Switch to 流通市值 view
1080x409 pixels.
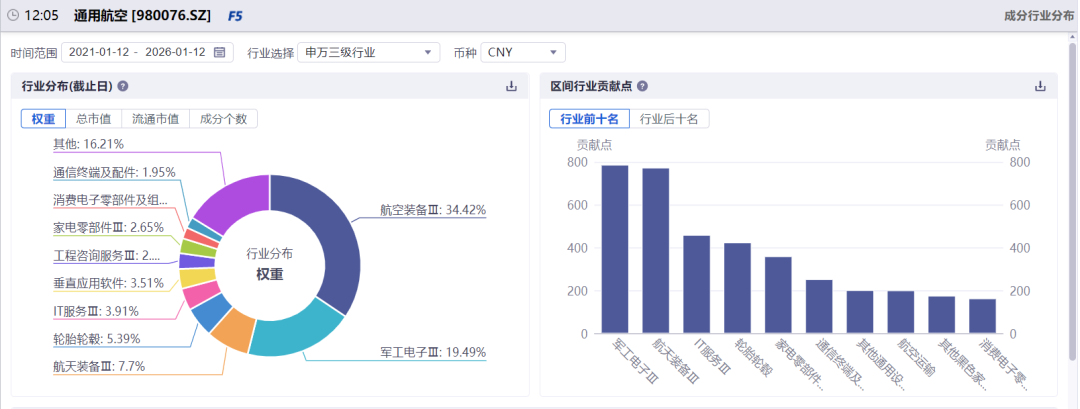click(x=155, y=119)
